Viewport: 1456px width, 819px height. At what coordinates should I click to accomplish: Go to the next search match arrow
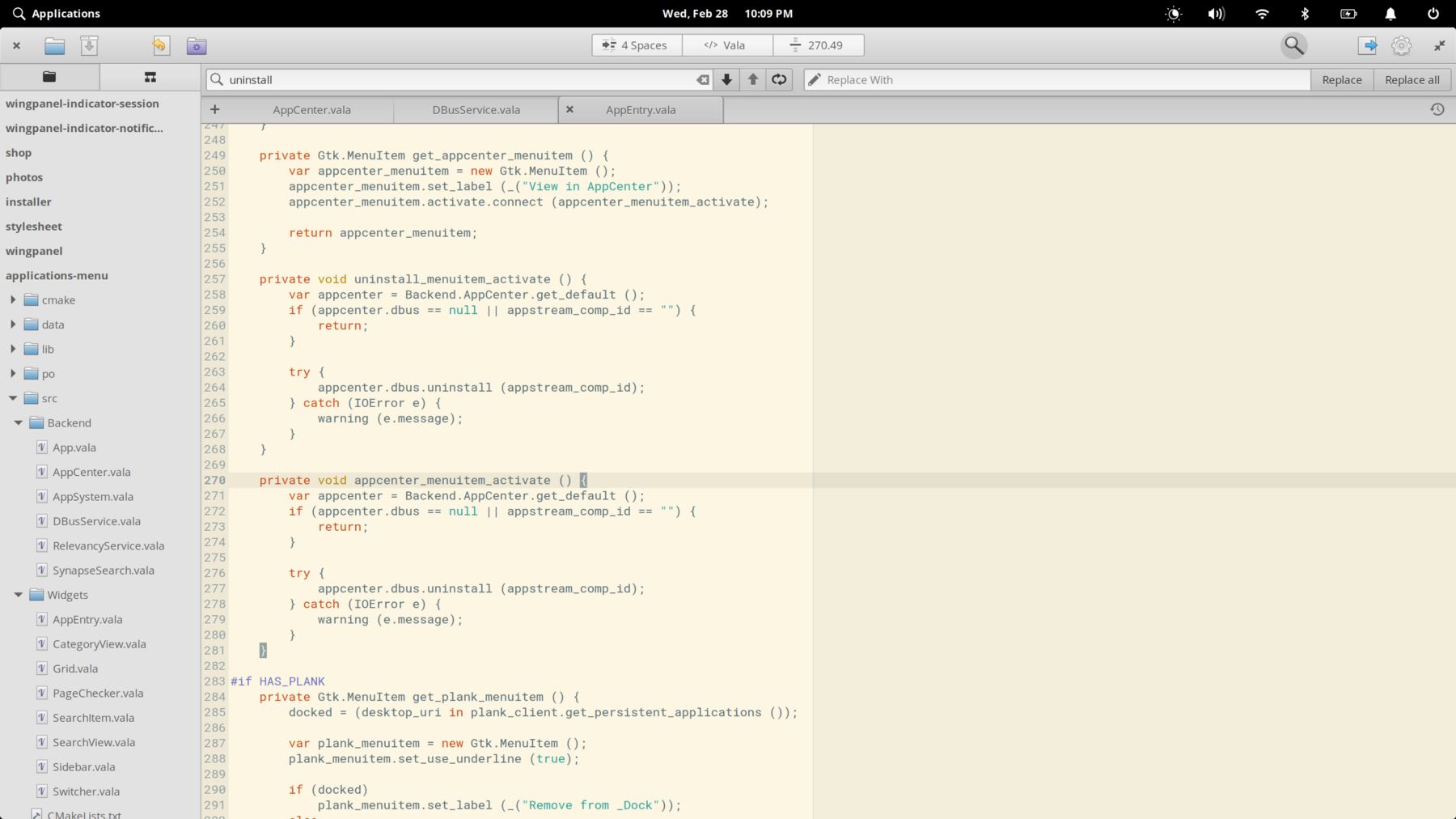(x=726, y=79)
